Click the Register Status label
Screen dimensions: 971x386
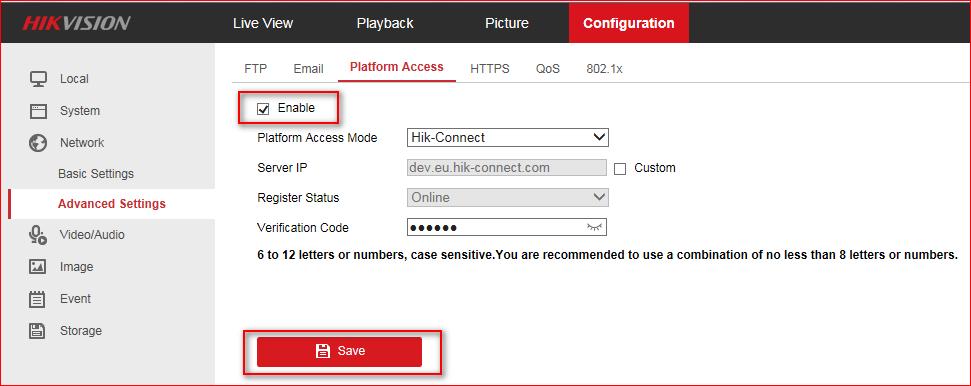click(298, 198)
